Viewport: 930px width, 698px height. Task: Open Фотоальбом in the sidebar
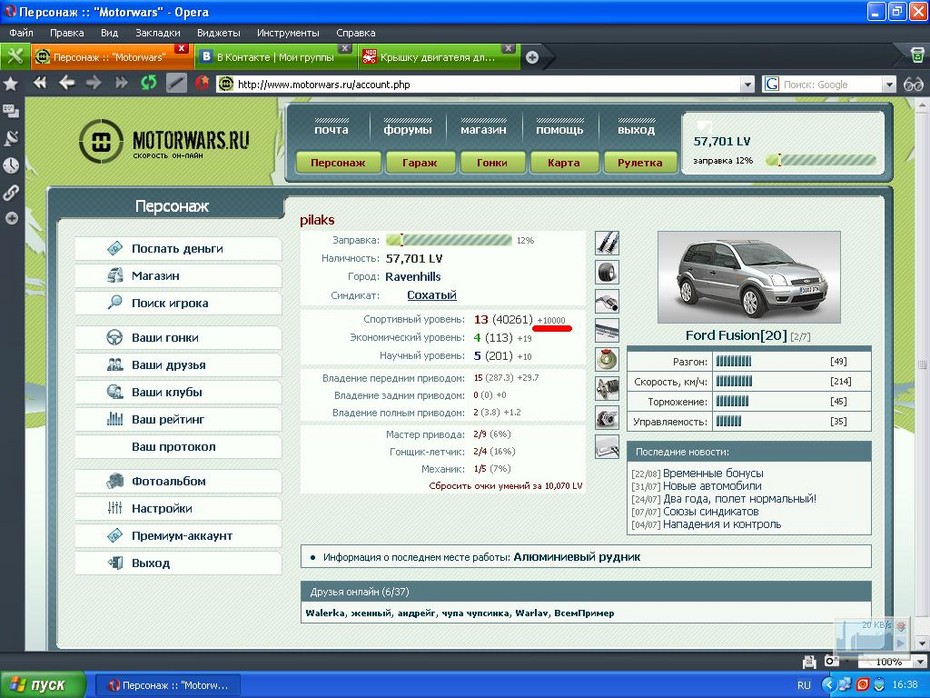pos(178,481)
